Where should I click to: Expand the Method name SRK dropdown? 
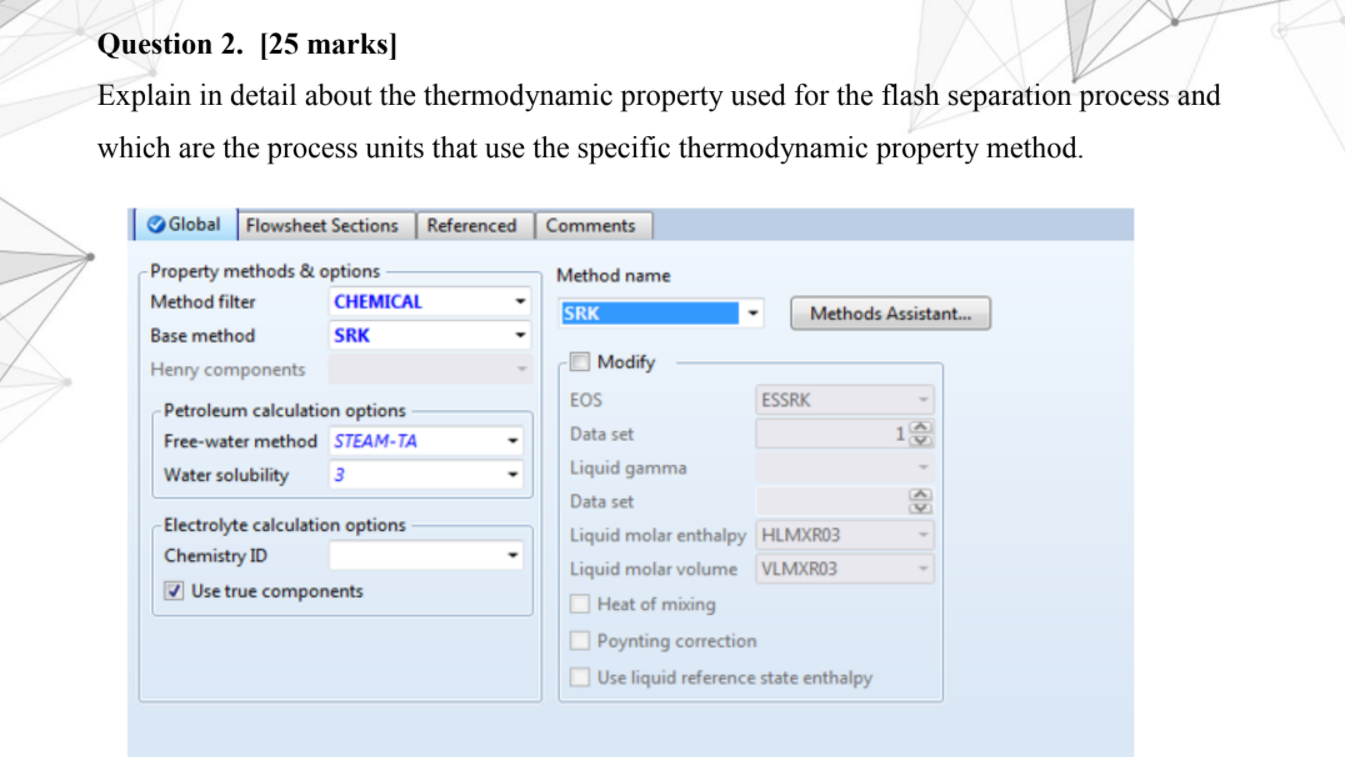(753, 314)
